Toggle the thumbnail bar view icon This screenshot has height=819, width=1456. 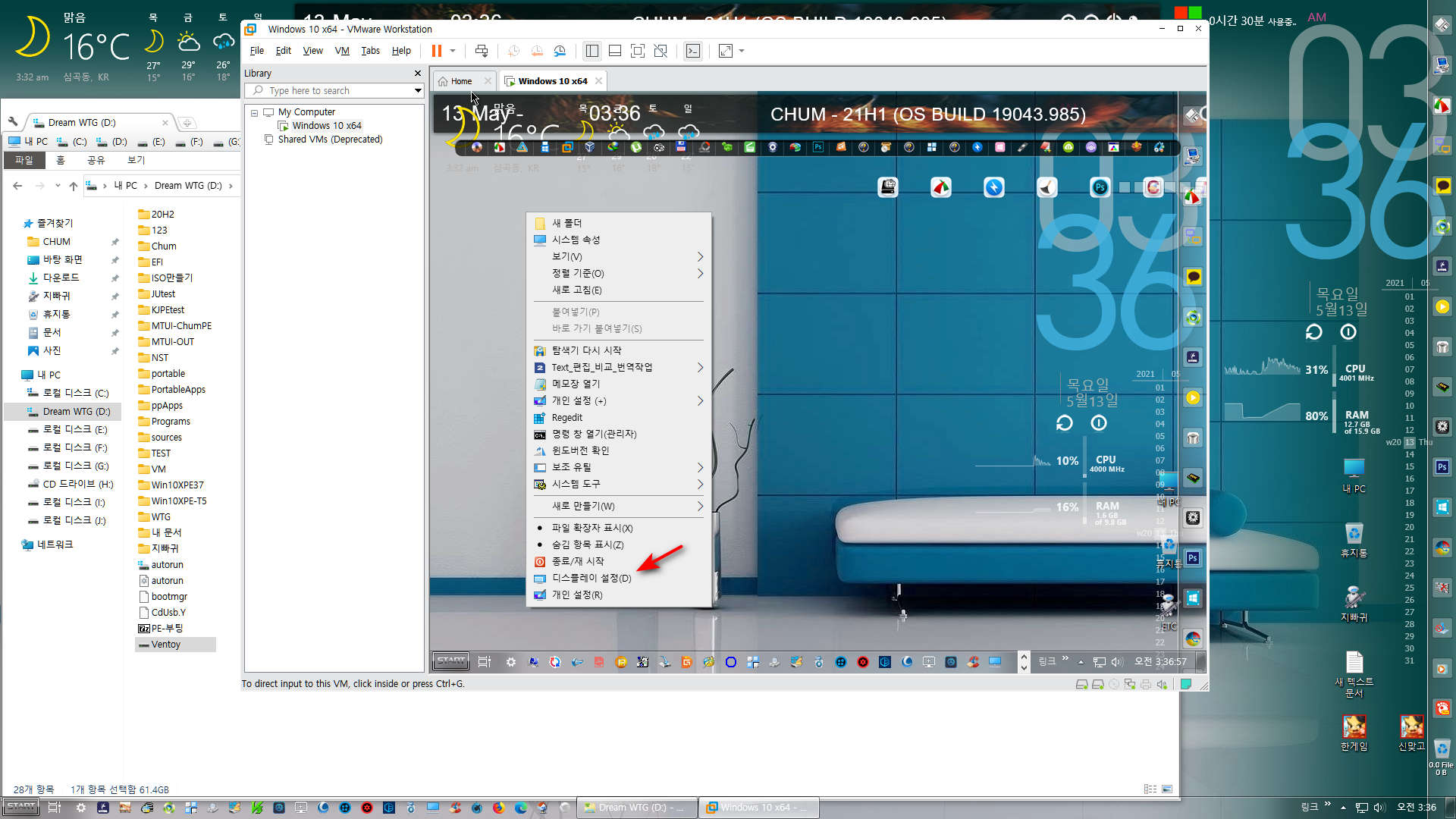point(615,51)
